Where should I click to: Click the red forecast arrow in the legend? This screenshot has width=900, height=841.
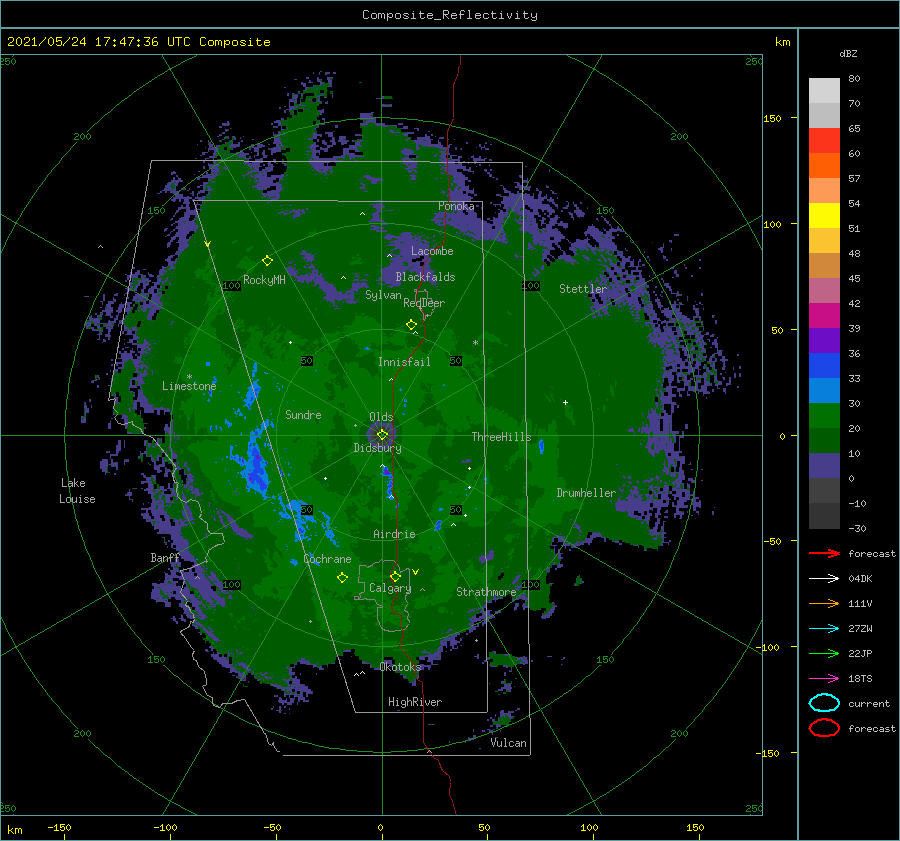(x=824, y=553)
